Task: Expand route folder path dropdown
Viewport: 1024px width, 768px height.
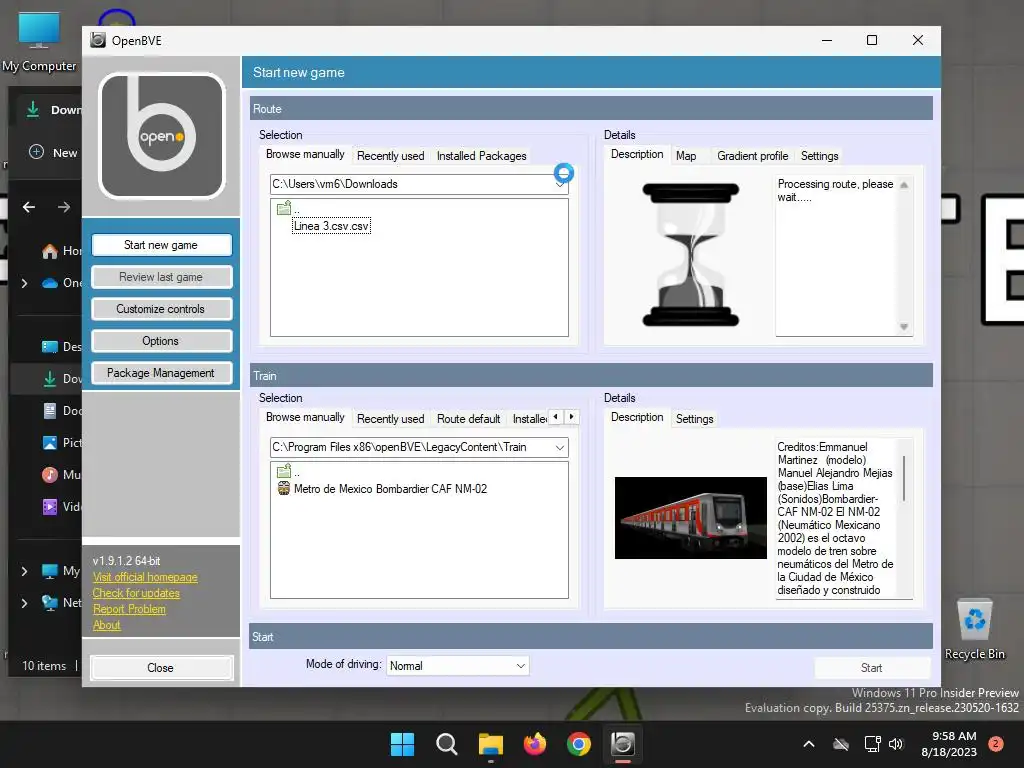Action: coord(560,185)
